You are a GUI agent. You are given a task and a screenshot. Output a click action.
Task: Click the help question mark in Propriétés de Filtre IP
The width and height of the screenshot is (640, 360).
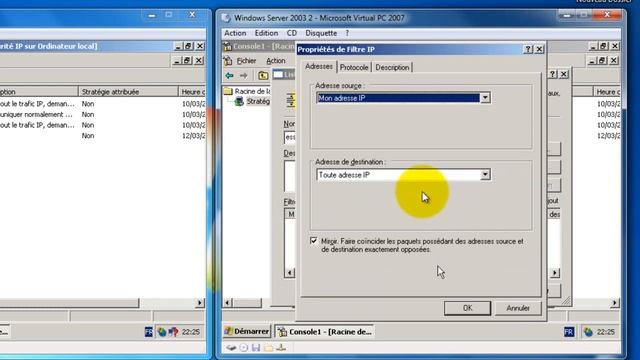[x=528, y=49]
